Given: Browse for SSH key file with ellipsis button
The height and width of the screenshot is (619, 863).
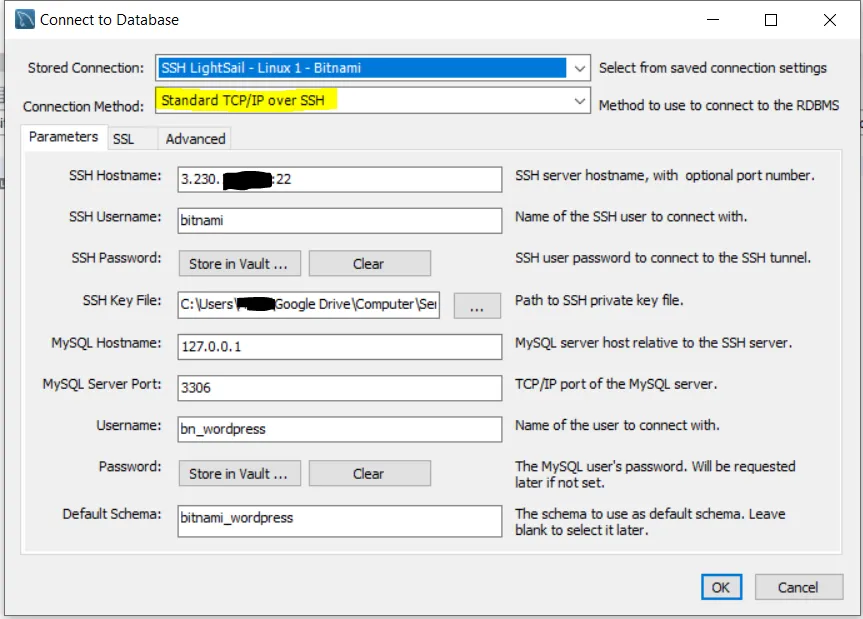Looking at the screenshot, I should (477, 305).
